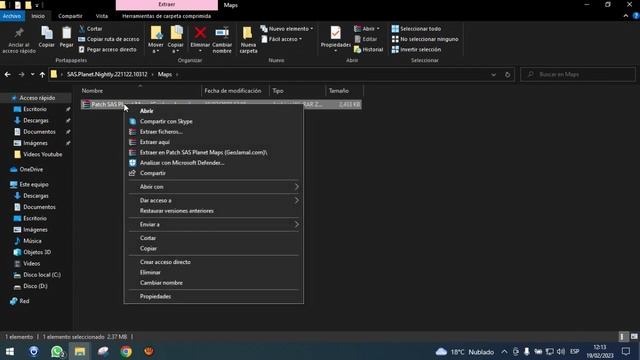
Task: Sort by the Nombre column header
Action: 140,91
